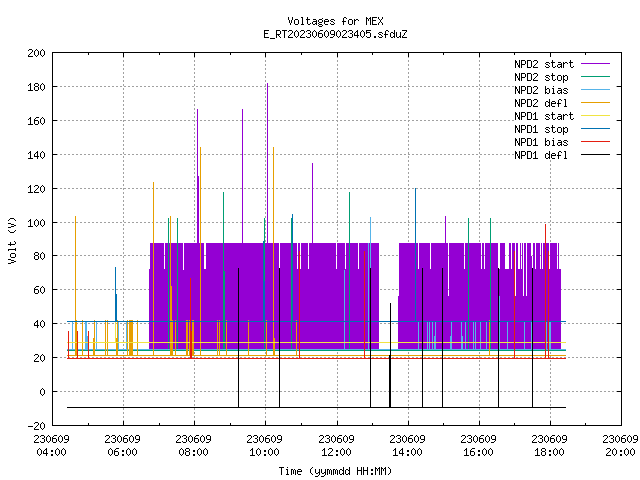Select the file name E_RT20230609023405.sfduZ
Image resolution: width=640 pixels, height=480 pixels.
click(335, 34)
